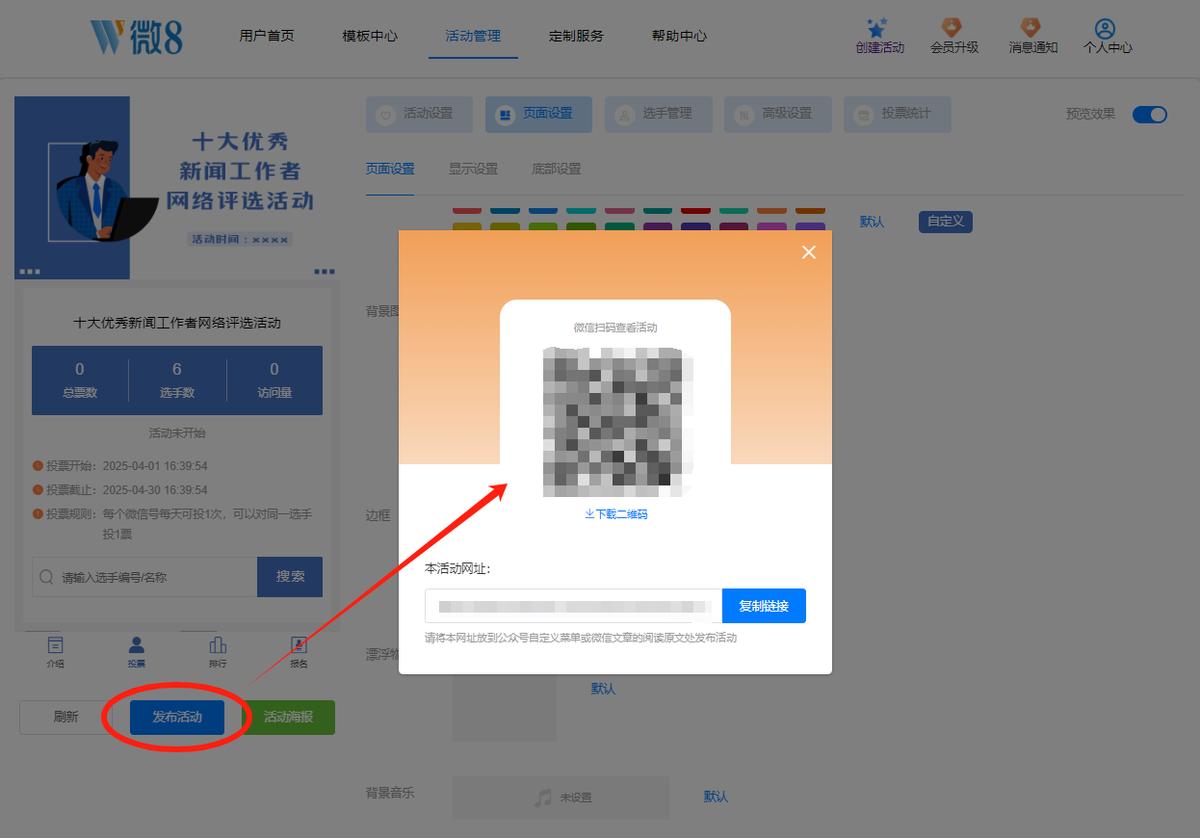Click the preview heading 十大优秀新闻工作者网络评选活动
The height and width of the screenshot is (838, 1200).
(177, 323)
